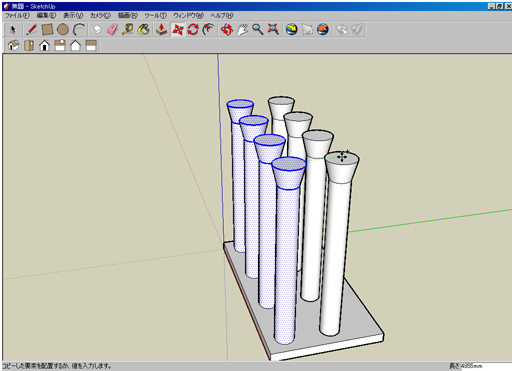
Task: Switch to Left view
Action: [91, 45]
